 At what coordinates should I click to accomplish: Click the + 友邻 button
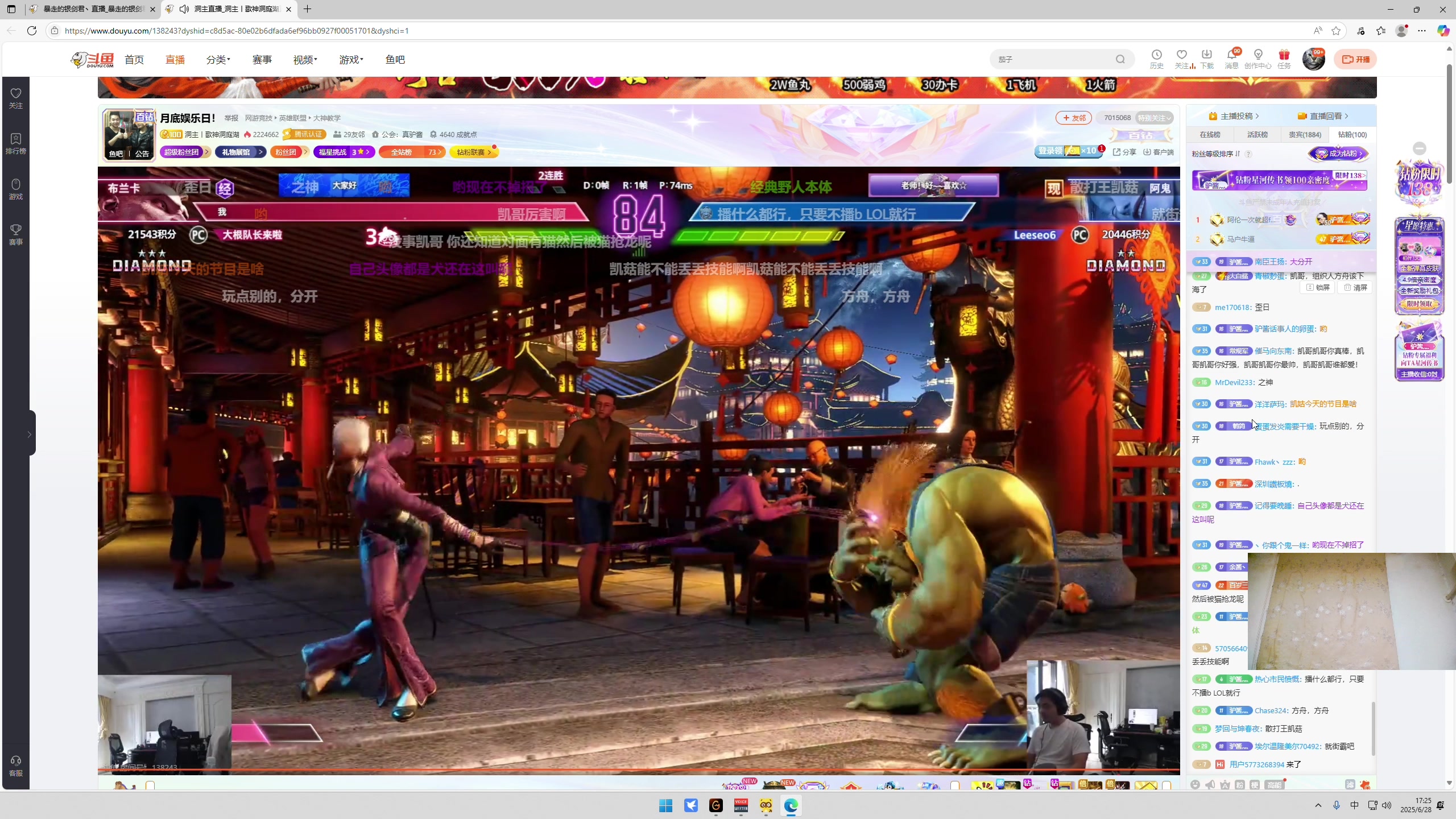(1073, 118)
